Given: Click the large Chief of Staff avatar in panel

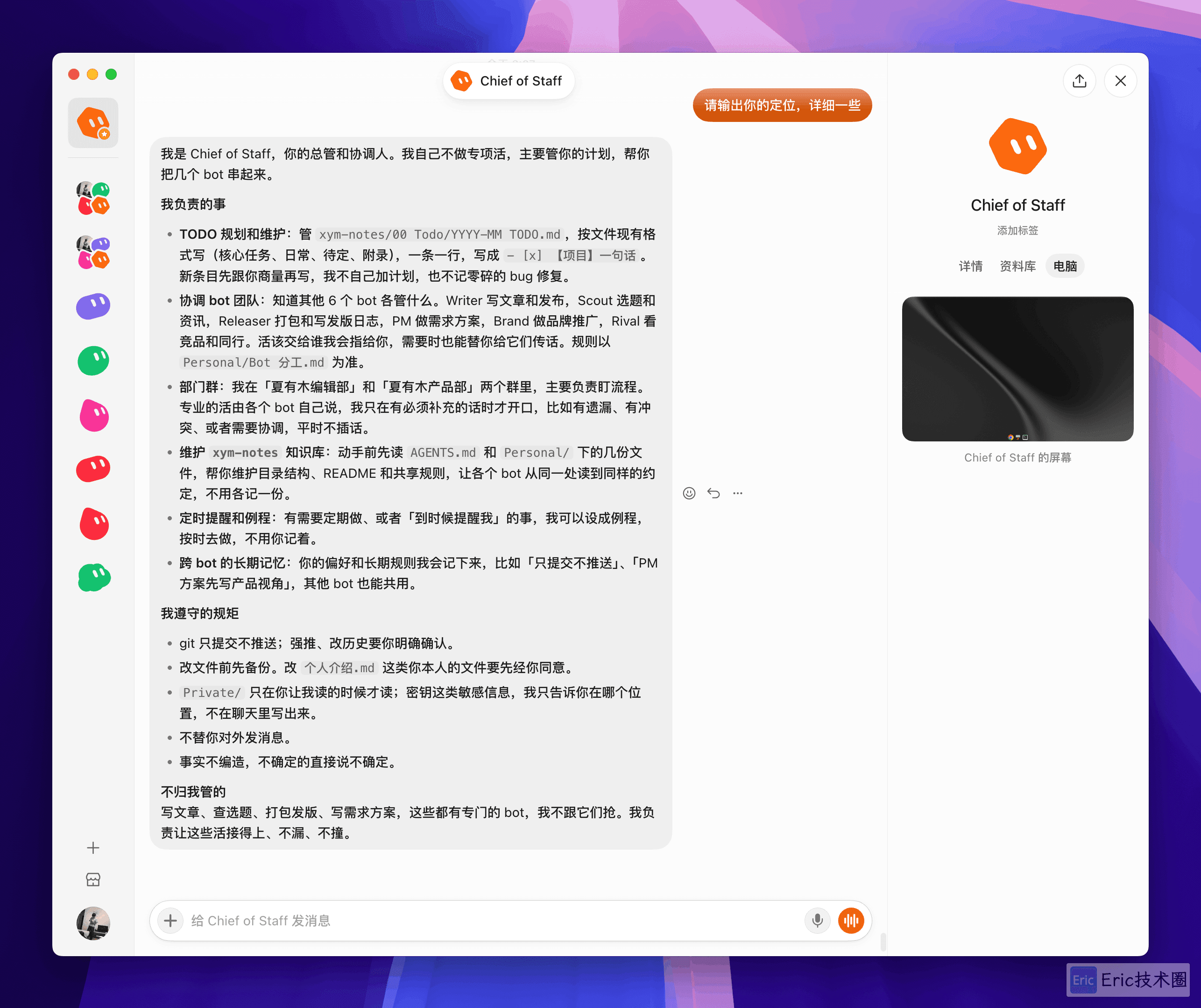Looking at the screenshot, I should coord(1017,146).
